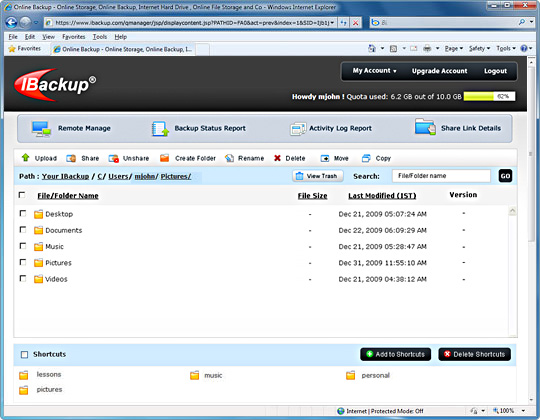Tick the Videos folder checkbox

tap(23, 278)
